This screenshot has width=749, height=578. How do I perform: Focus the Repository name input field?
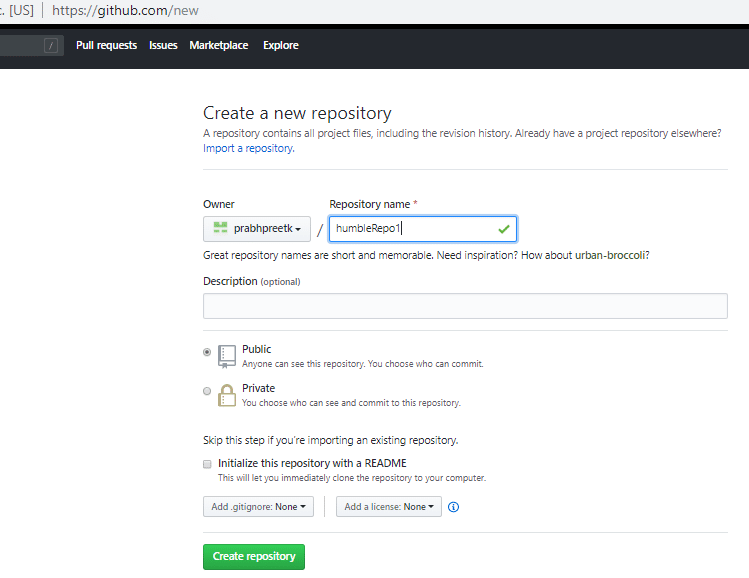(423, 229)
